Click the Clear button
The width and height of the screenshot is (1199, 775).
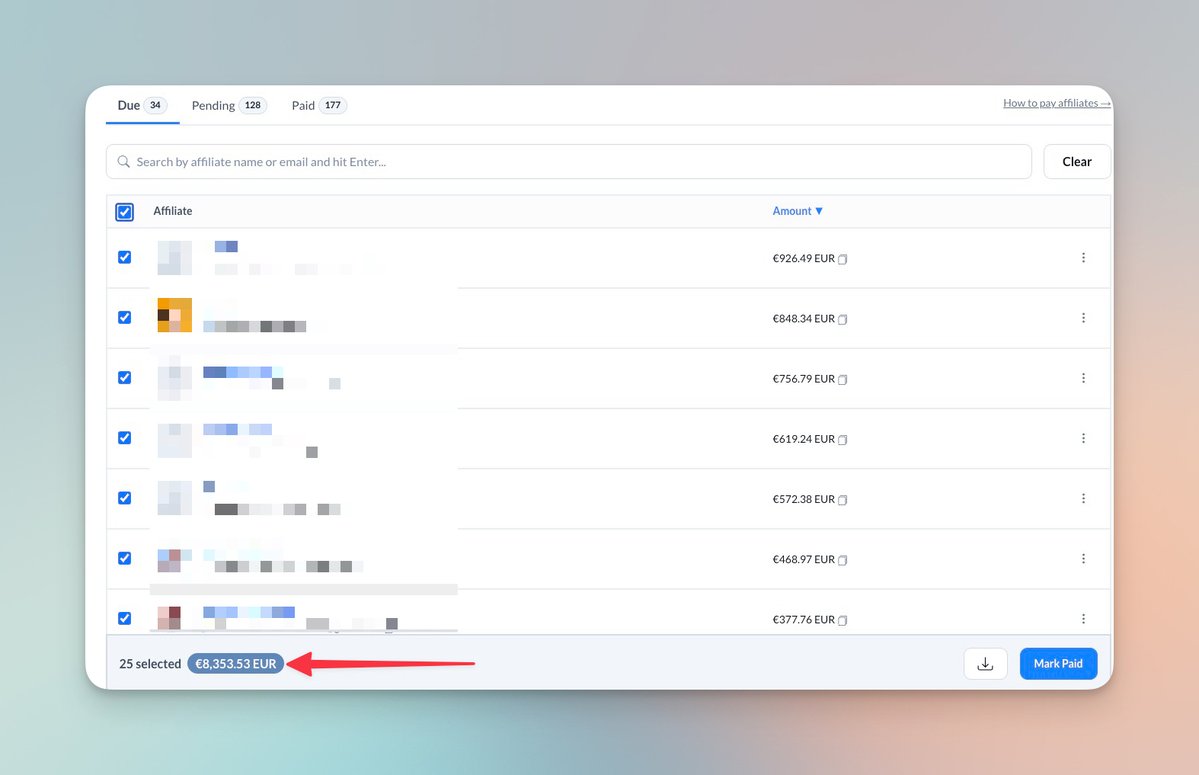[x=1077, y=161]
